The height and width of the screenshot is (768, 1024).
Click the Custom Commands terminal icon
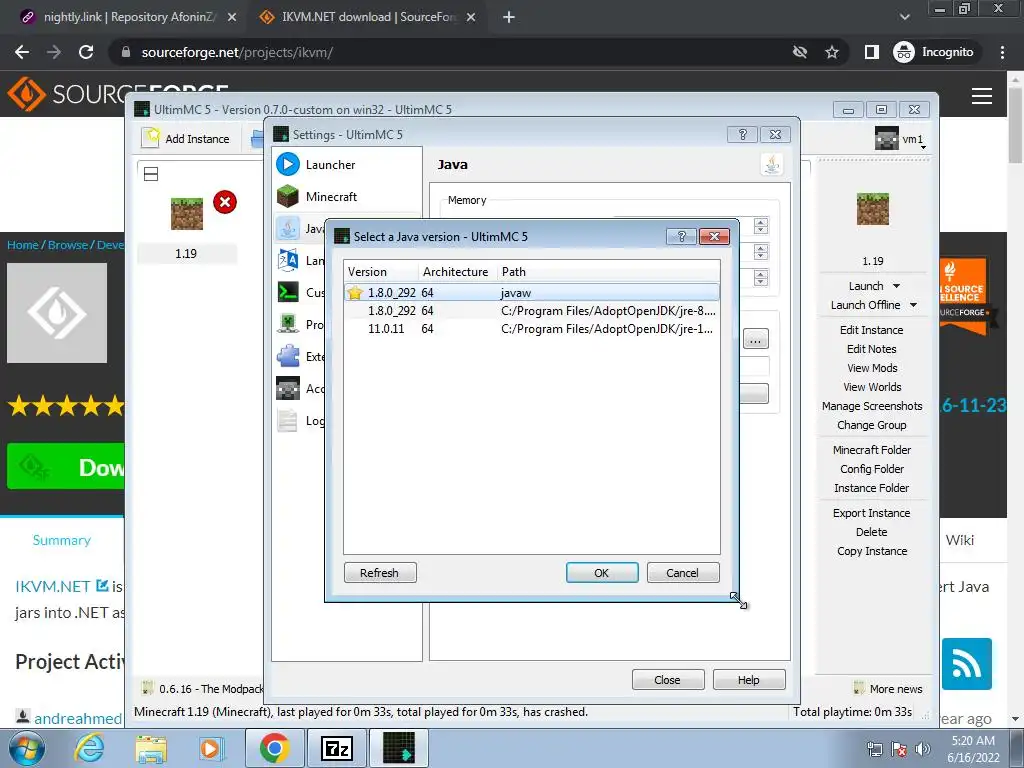pos(288,292)
